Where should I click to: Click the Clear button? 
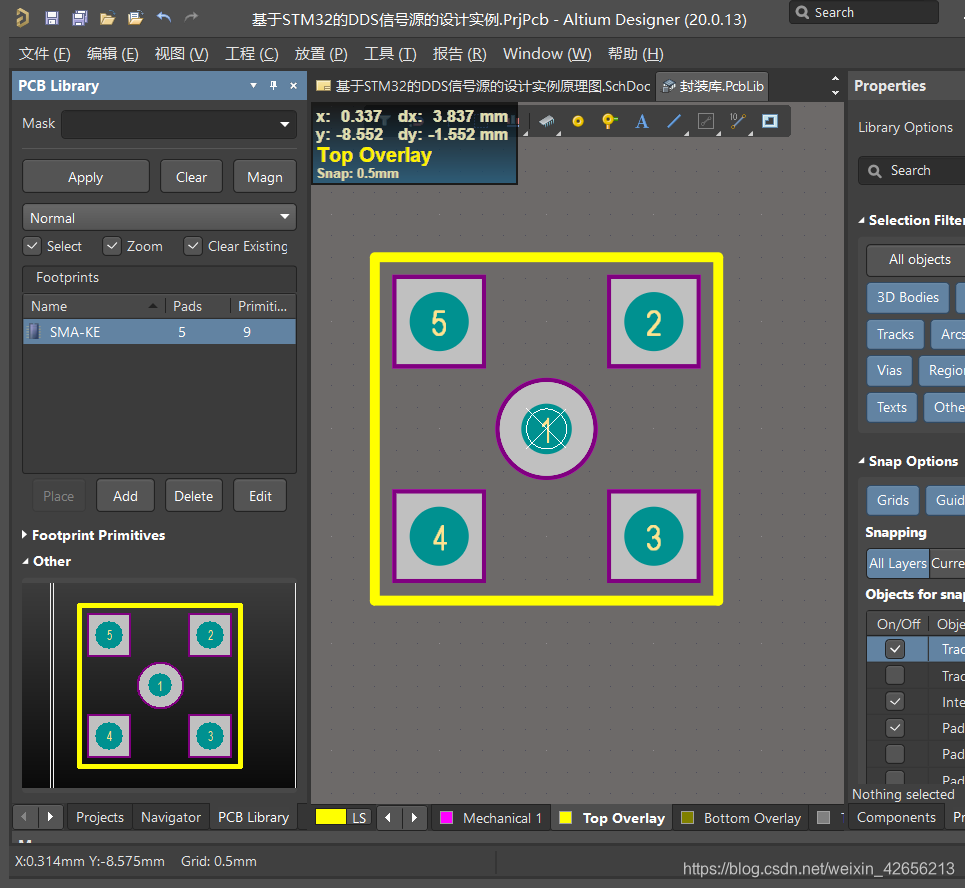191,177
